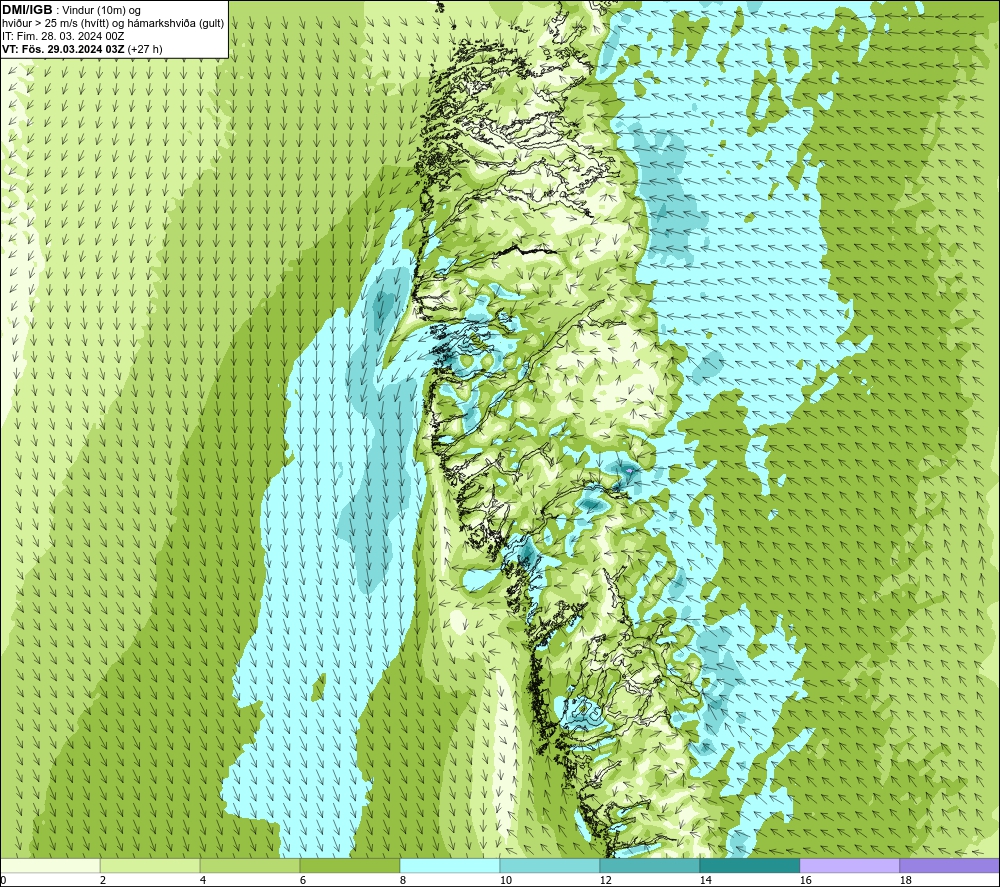
Task: Click the 'Vindur (10m) og' text
Action: 101,11
